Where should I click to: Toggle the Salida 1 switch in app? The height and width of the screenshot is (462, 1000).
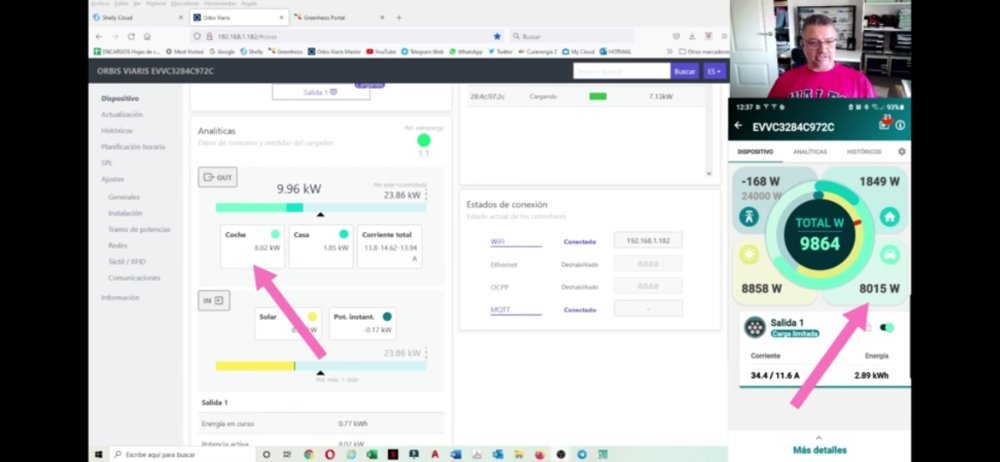click(887, 327)
